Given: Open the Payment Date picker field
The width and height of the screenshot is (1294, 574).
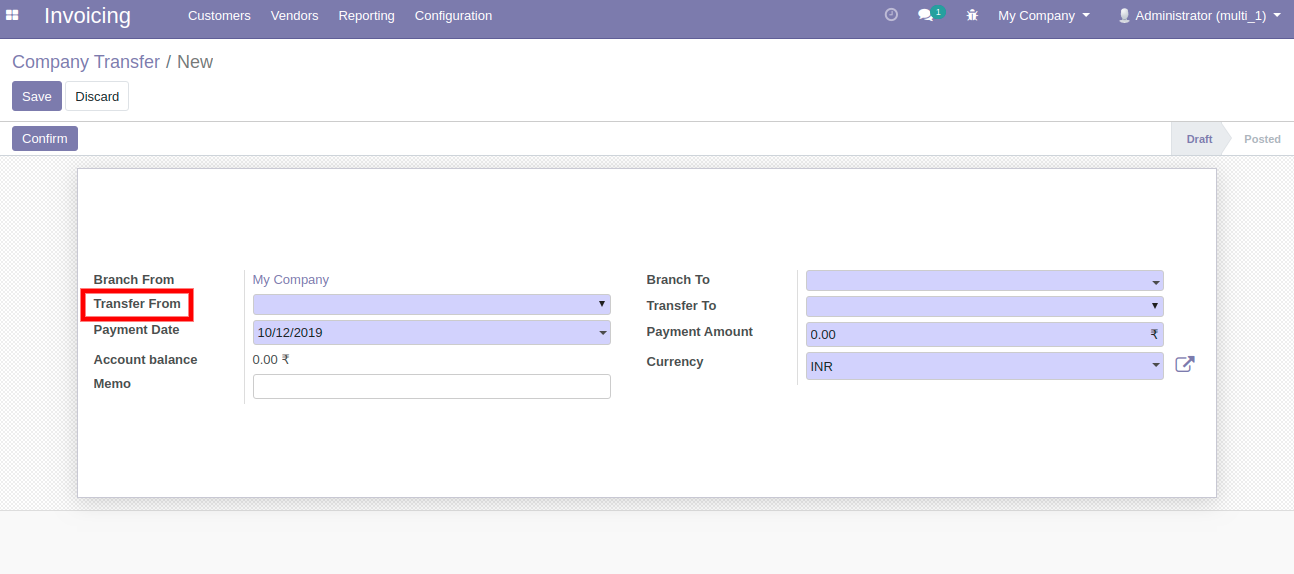Looking at the screenshot, I should [431, 333].
